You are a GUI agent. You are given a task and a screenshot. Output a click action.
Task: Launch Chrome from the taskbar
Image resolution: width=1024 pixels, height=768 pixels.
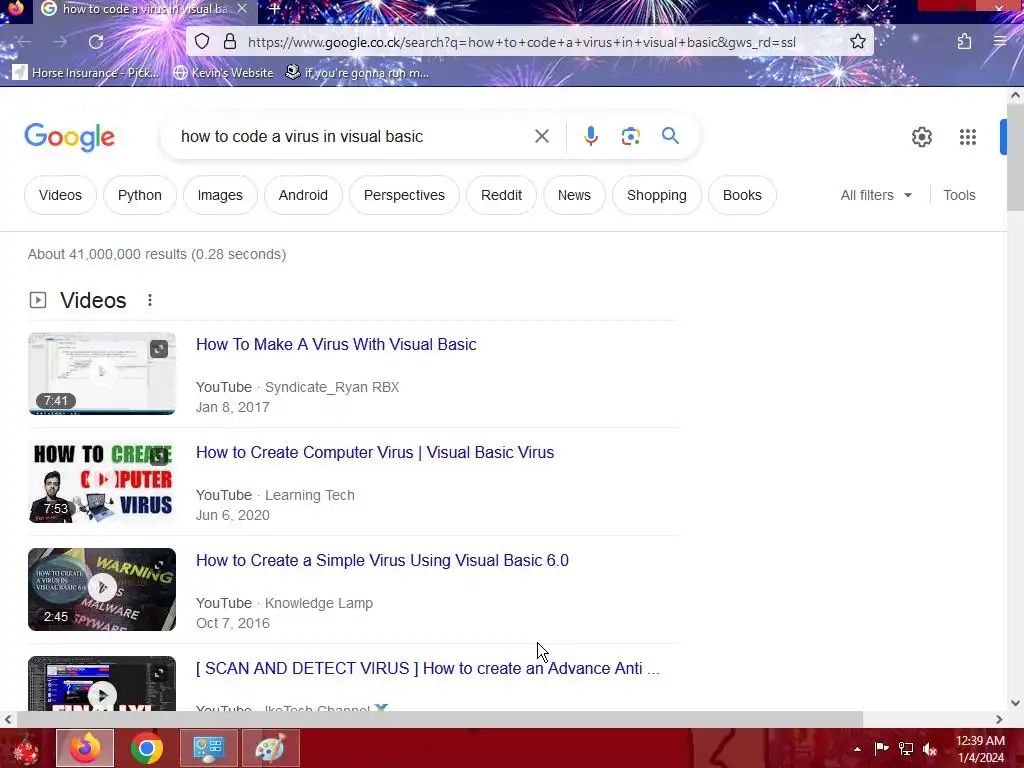[146, 748]
